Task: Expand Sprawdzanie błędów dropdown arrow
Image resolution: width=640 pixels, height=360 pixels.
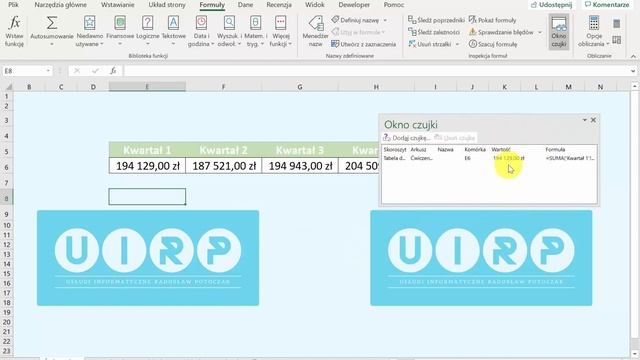Action: tap(540, 32)
